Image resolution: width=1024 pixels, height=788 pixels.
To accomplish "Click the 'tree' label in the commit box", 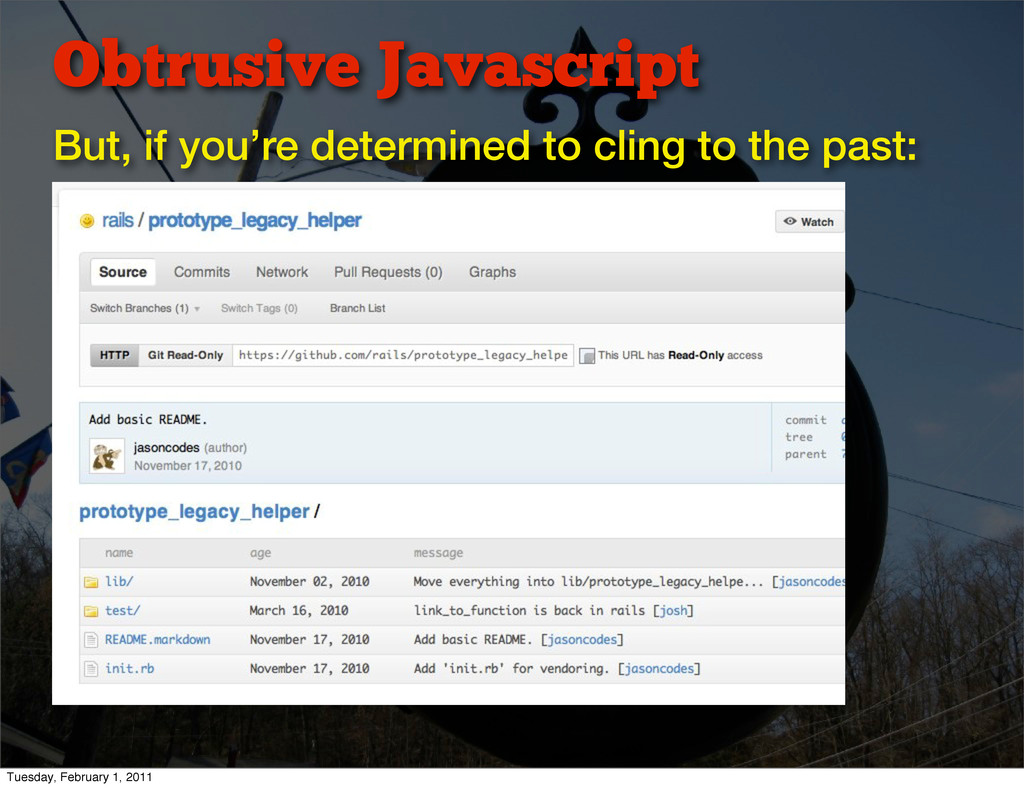I will pos(799,437).
